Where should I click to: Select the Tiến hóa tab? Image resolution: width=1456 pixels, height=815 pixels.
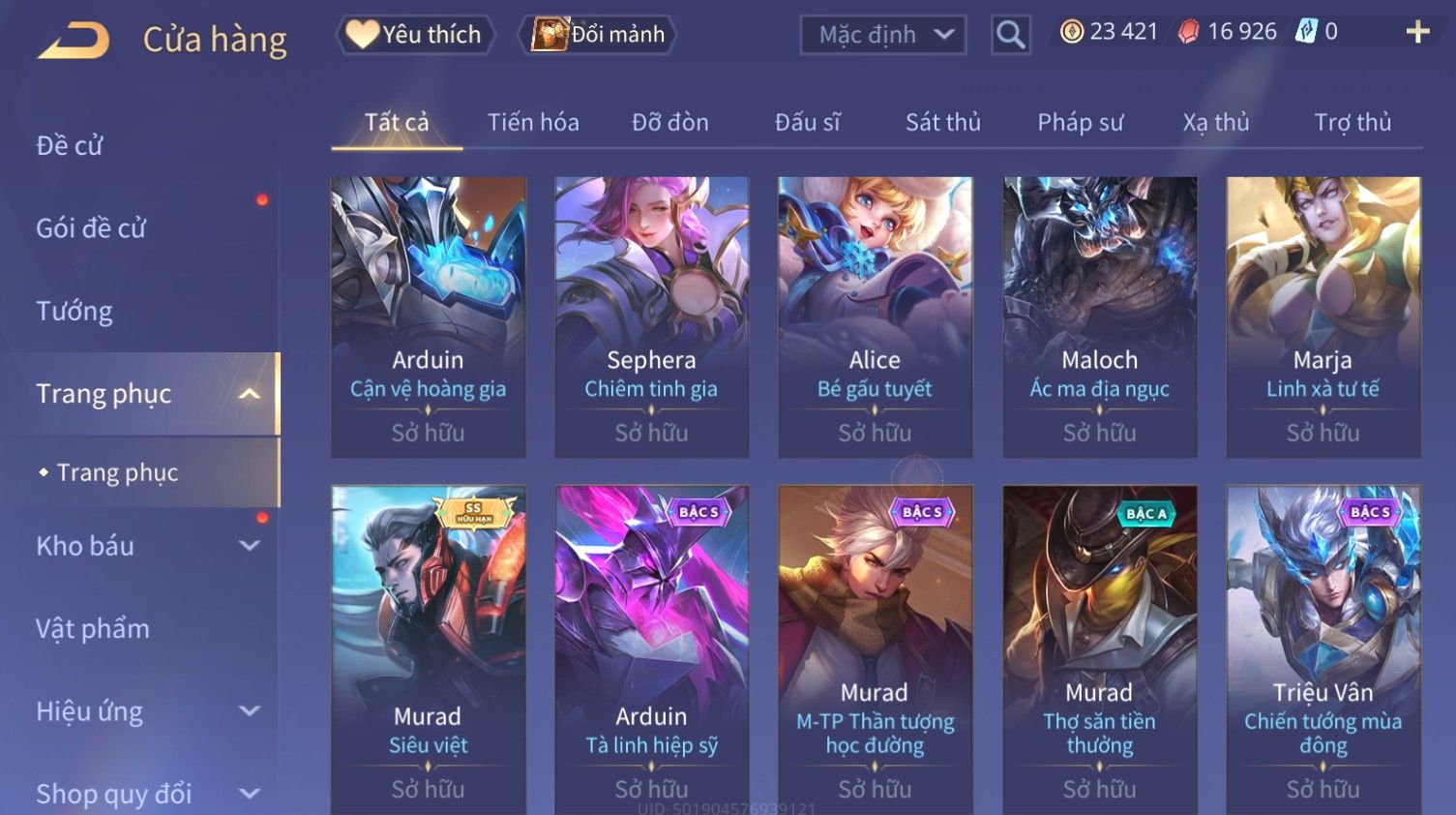point(533,122)
